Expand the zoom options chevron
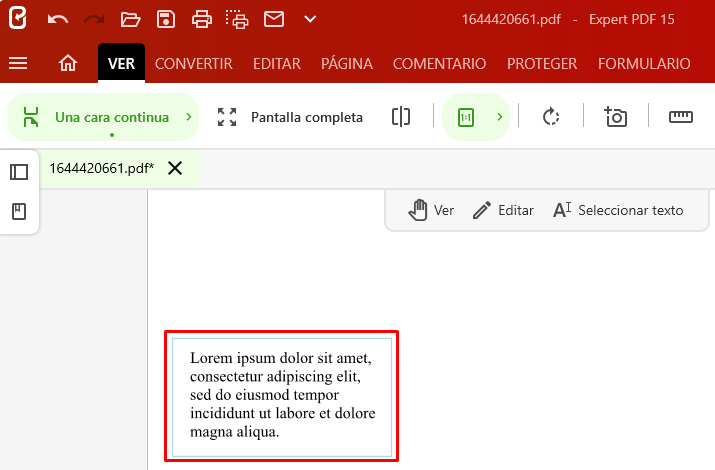715x470 pixels. point(500,117)
